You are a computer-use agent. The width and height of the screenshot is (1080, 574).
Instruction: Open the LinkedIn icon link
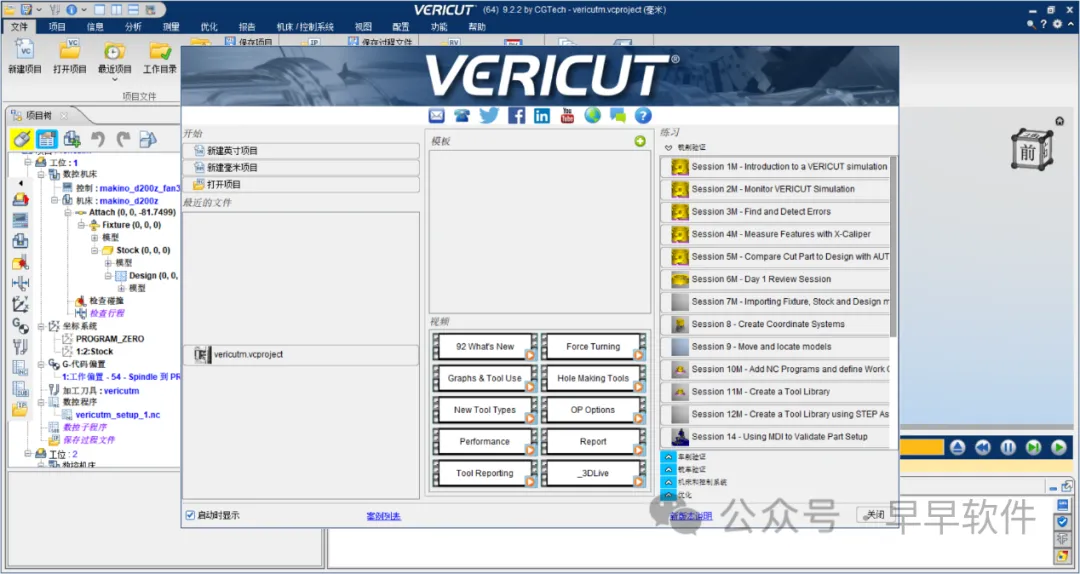[x=542, y=116]
